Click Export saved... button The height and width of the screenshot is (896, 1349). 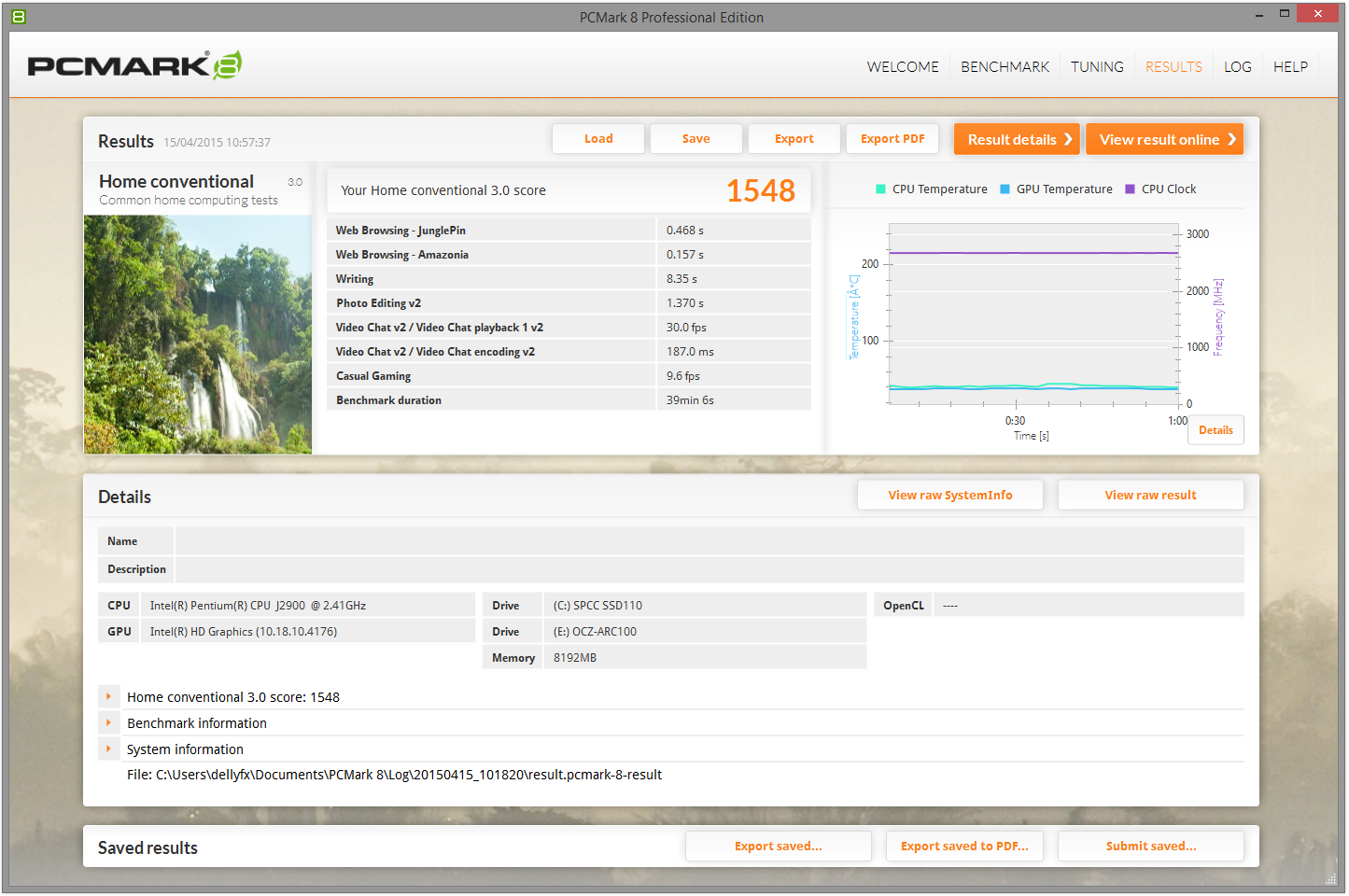(x=779, y=847)
